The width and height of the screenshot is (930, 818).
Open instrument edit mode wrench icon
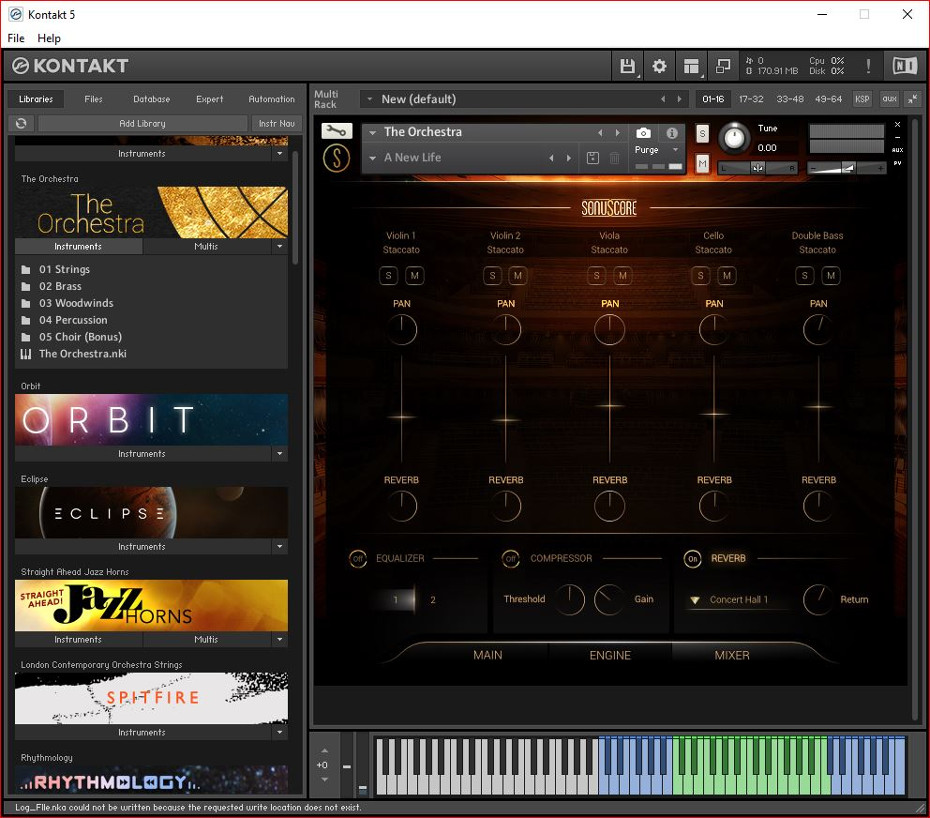coord(337,131)
